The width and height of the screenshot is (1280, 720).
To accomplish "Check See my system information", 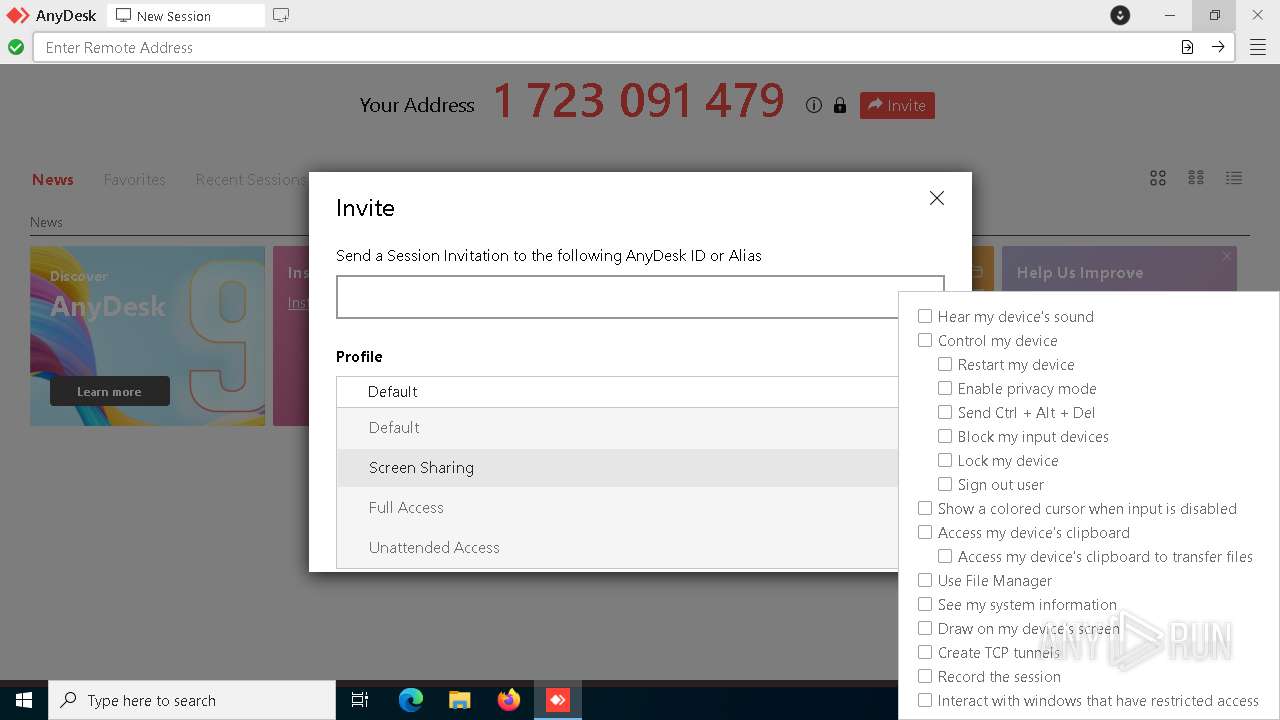I will pos(925,604).
